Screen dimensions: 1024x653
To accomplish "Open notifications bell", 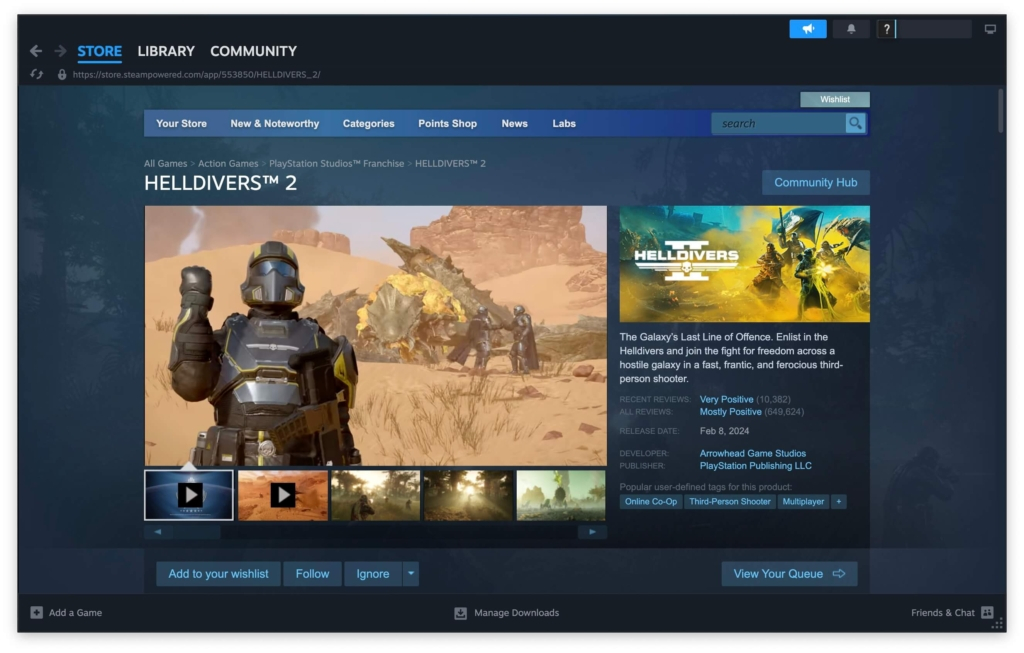I will [851, 29].
